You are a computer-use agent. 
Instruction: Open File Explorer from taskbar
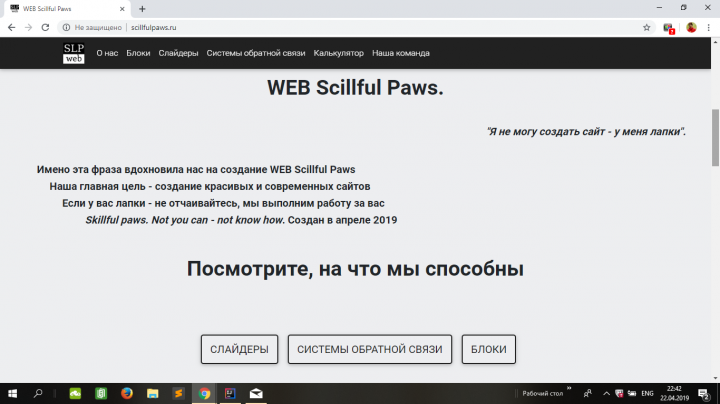tap(152, 393)
